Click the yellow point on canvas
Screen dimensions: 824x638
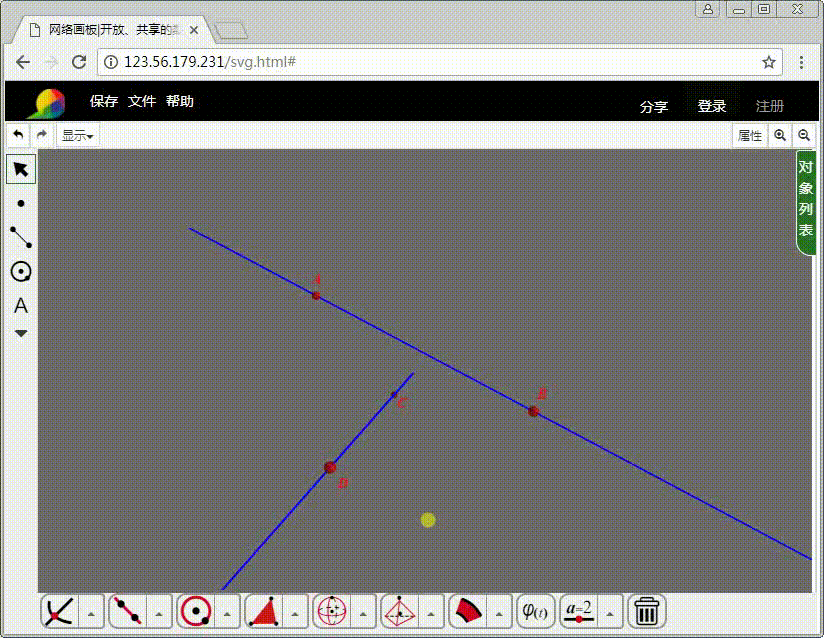pyautogui.click(x=428, y=520)
